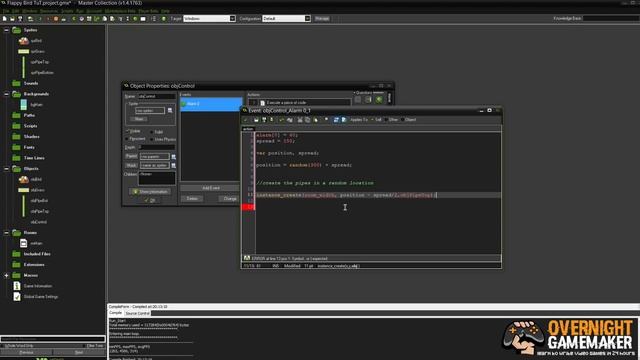Click the Manage configurations button
Image resolution: width=640 pixels, height=360 pixels.
coord(322,19)
